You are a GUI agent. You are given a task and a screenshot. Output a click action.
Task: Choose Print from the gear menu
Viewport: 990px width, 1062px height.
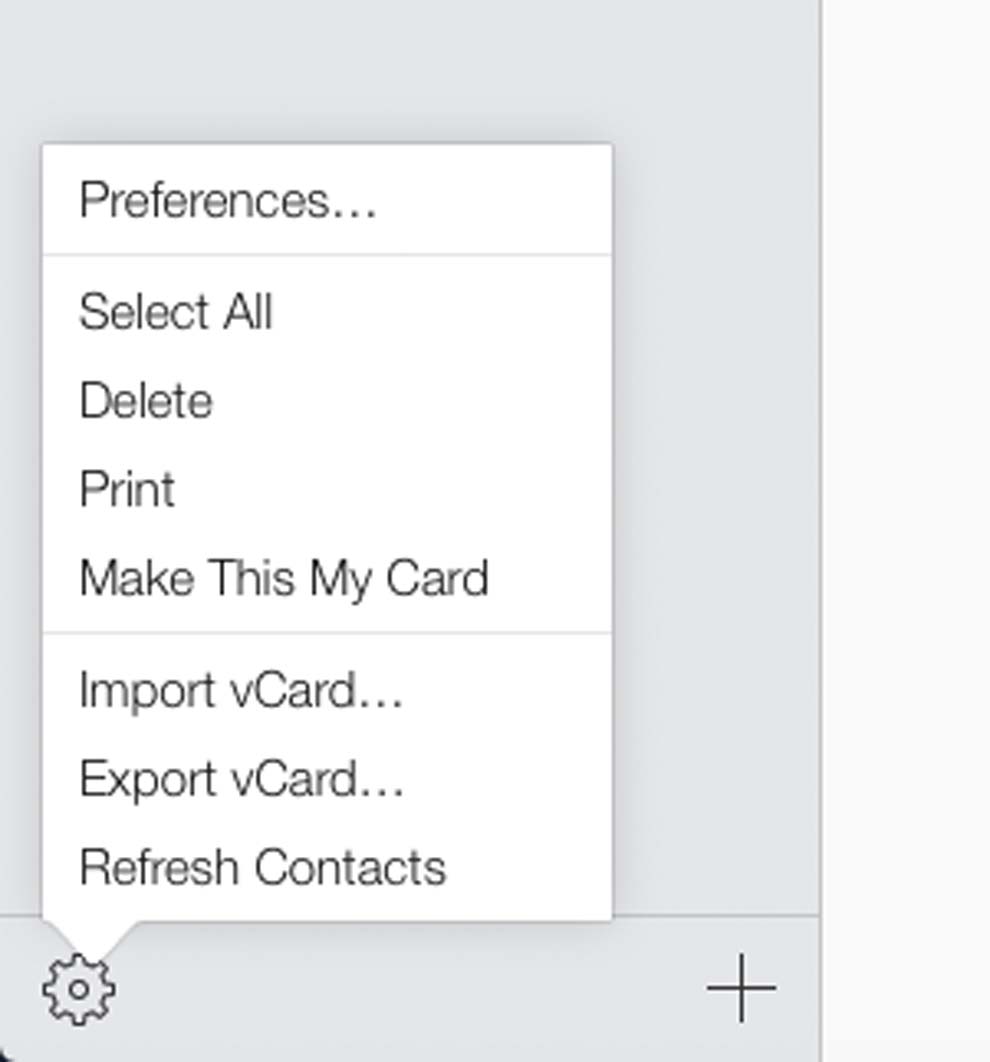[327, 489]
